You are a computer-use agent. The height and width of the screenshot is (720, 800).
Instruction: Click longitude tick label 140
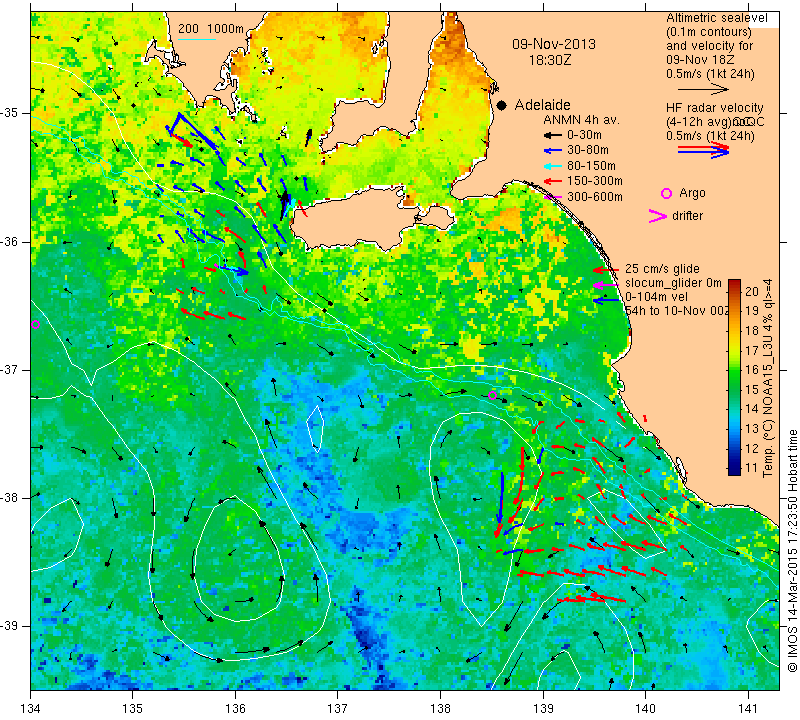pos(645,709)
